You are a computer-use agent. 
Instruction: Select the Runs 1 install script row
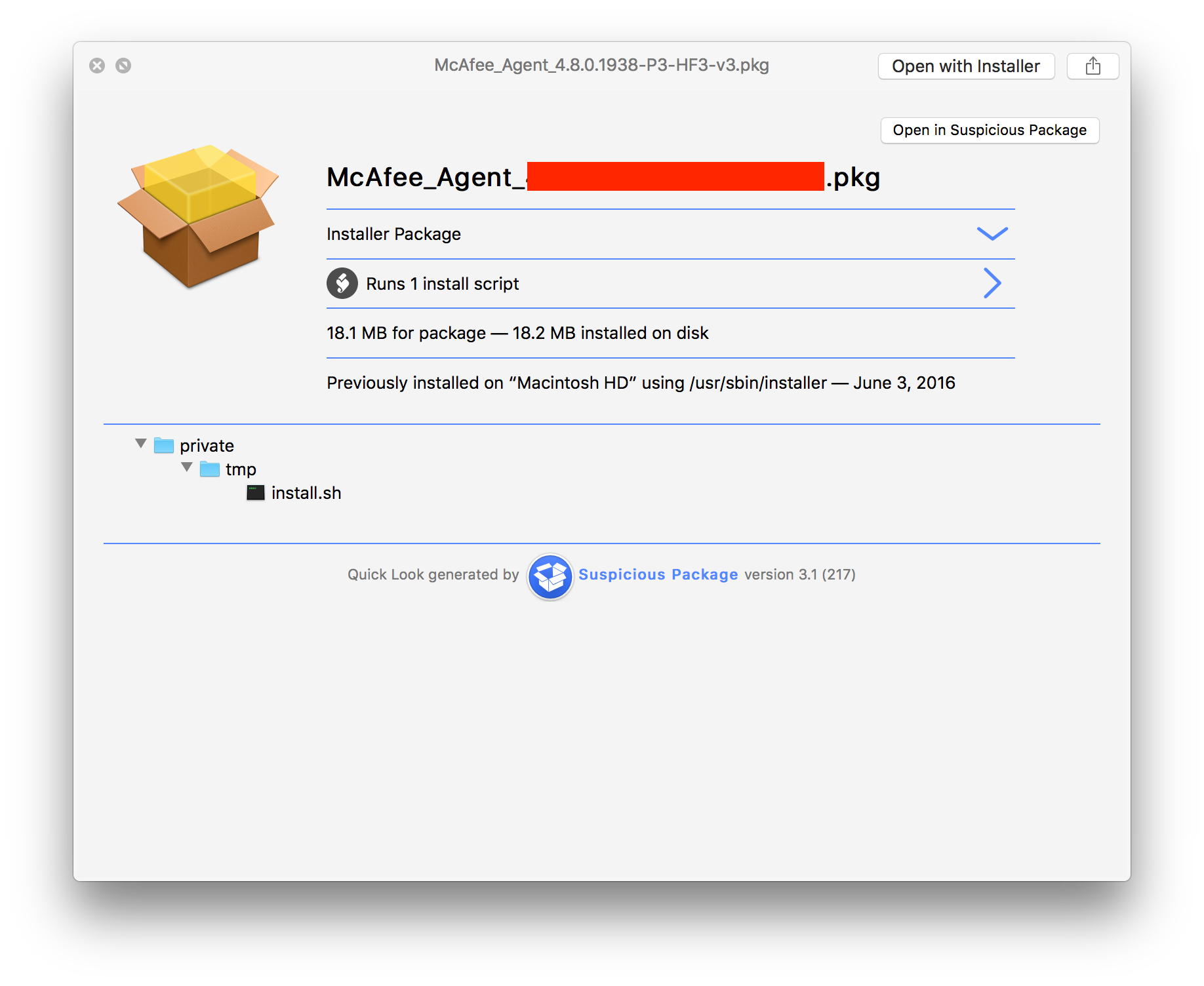tap(670, 284)
